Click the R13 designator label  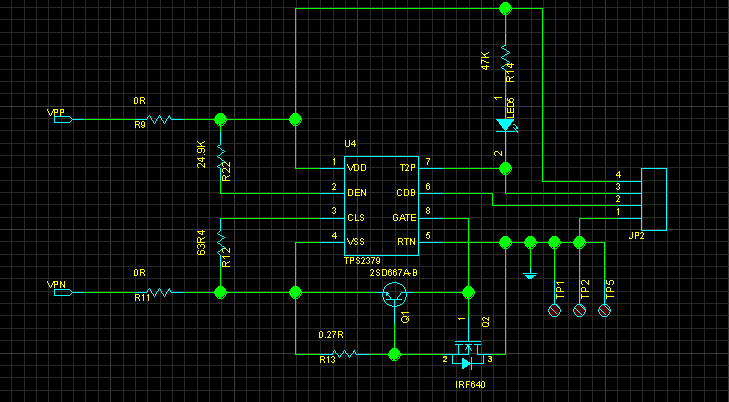(x=327, y=359)
